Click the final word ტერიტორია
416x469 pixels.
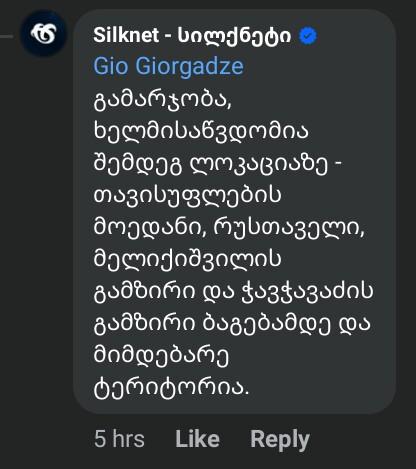coord(171,388)
